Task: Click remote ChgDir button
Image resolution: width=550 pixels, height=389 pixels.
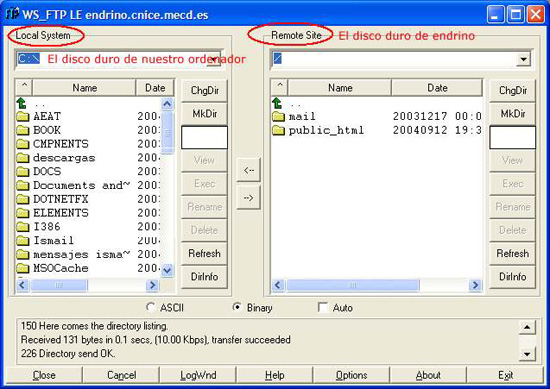Action: [512, 90]
